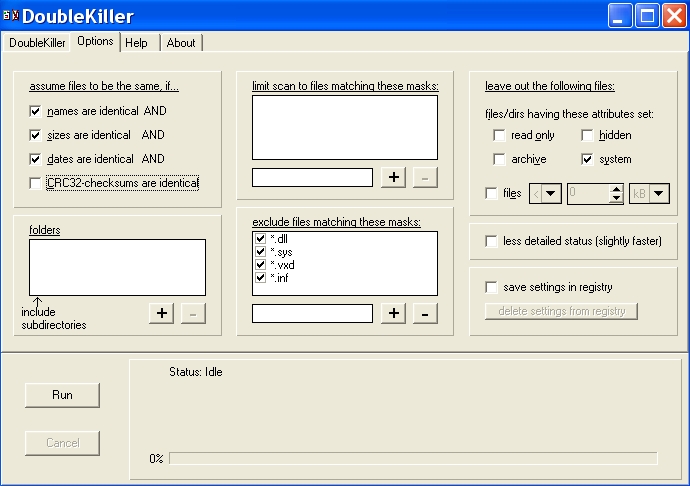This screenshot has width=690, height=486.
Task: Remove a folder with the folders minus button
Action: 193,313
